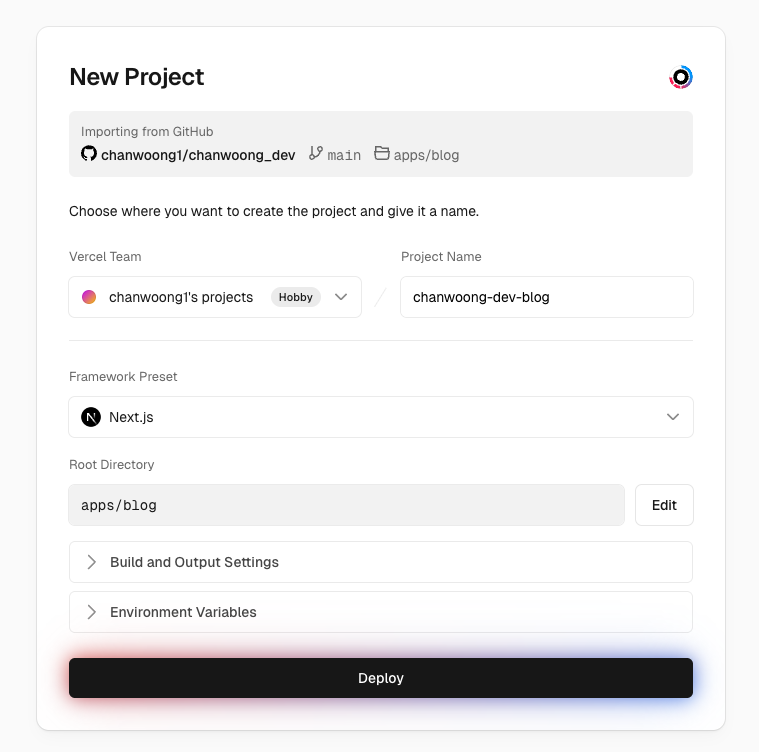Click the folder icon next to apps/blog
Screen dimensions: 759x752
tap(382, 154)
